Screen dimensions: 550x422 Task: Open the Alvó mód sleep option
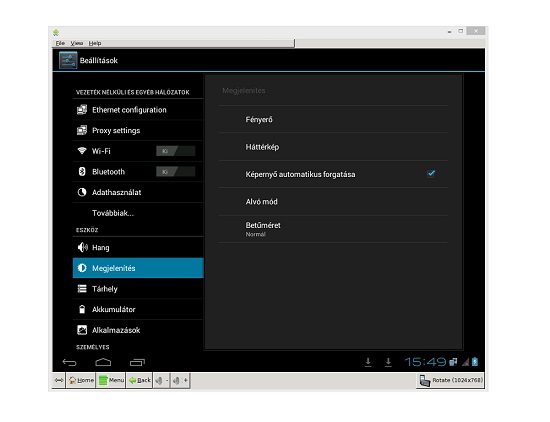click(333, 202)
